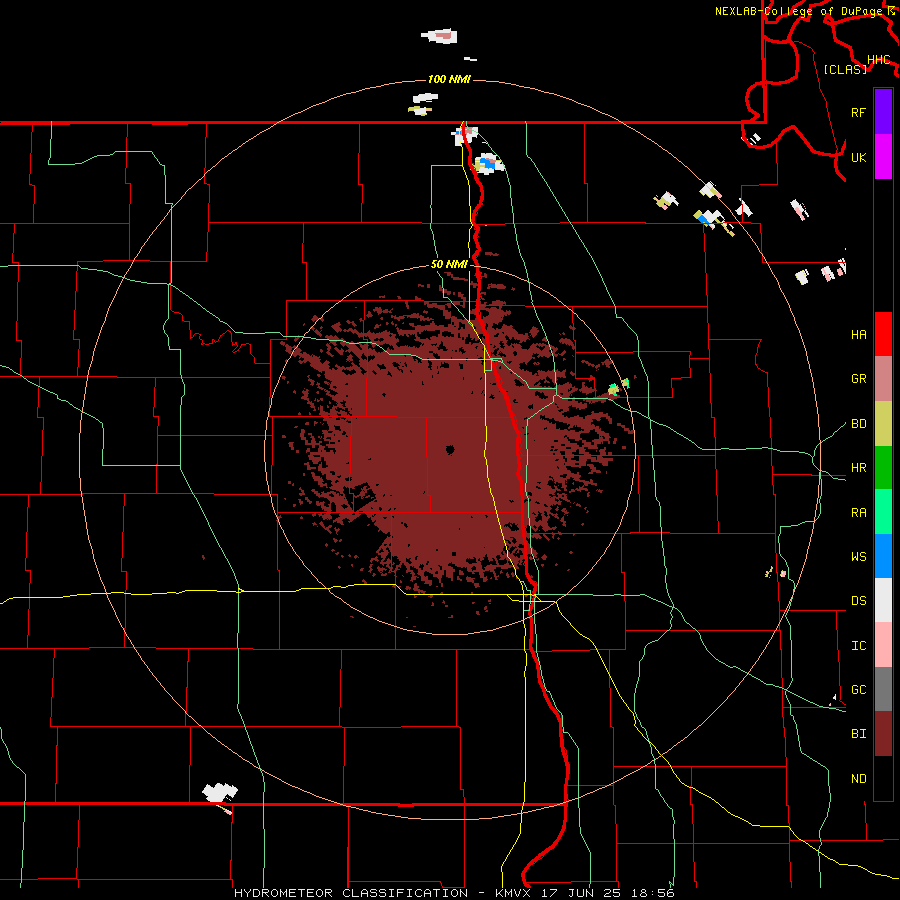Click the HA legend label
This screenshot has width=900, height=900.
point(859,335)
